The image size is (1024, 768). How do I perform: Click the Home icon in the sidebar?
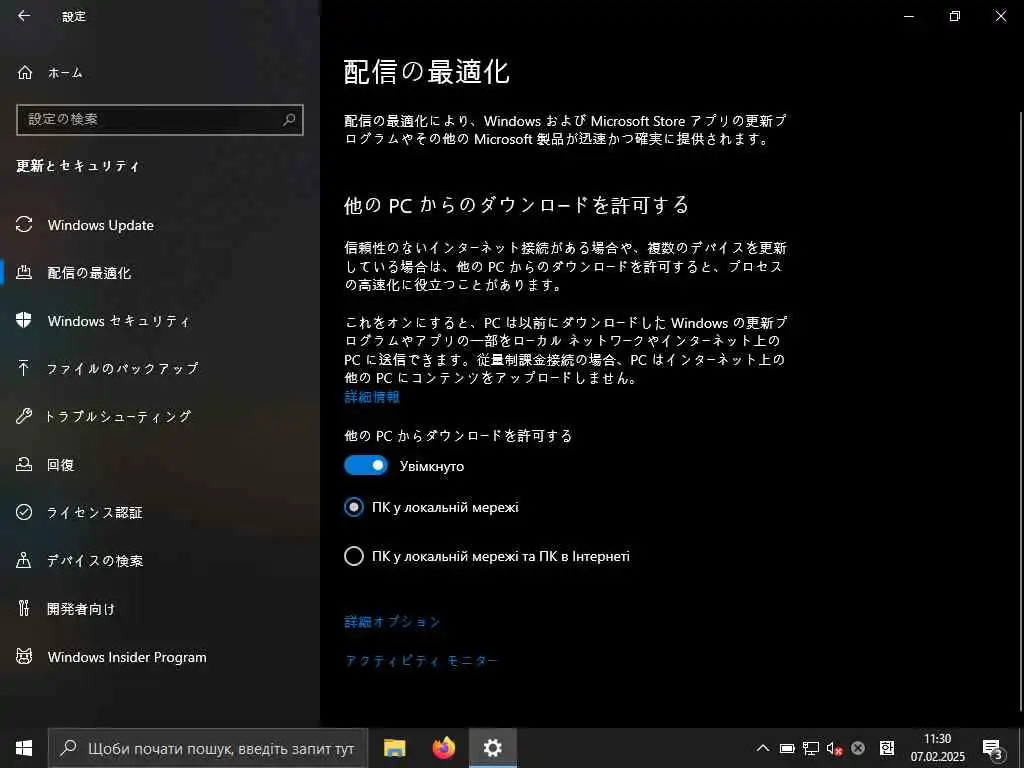click(x=25, y=72)
